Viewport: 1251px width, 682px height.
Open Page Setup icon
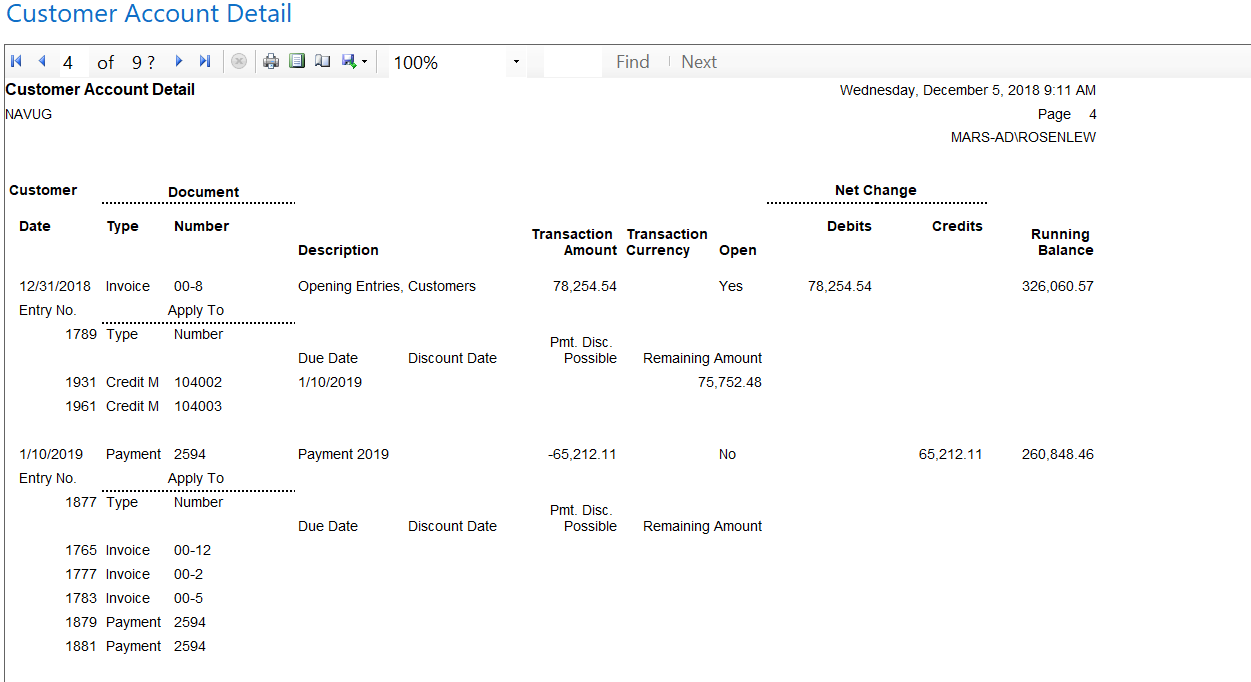322,62
